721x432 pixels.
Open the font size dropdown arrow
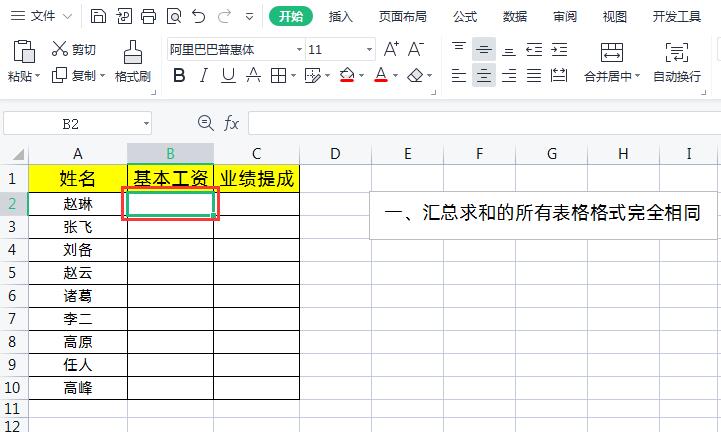tap(369, 49)
